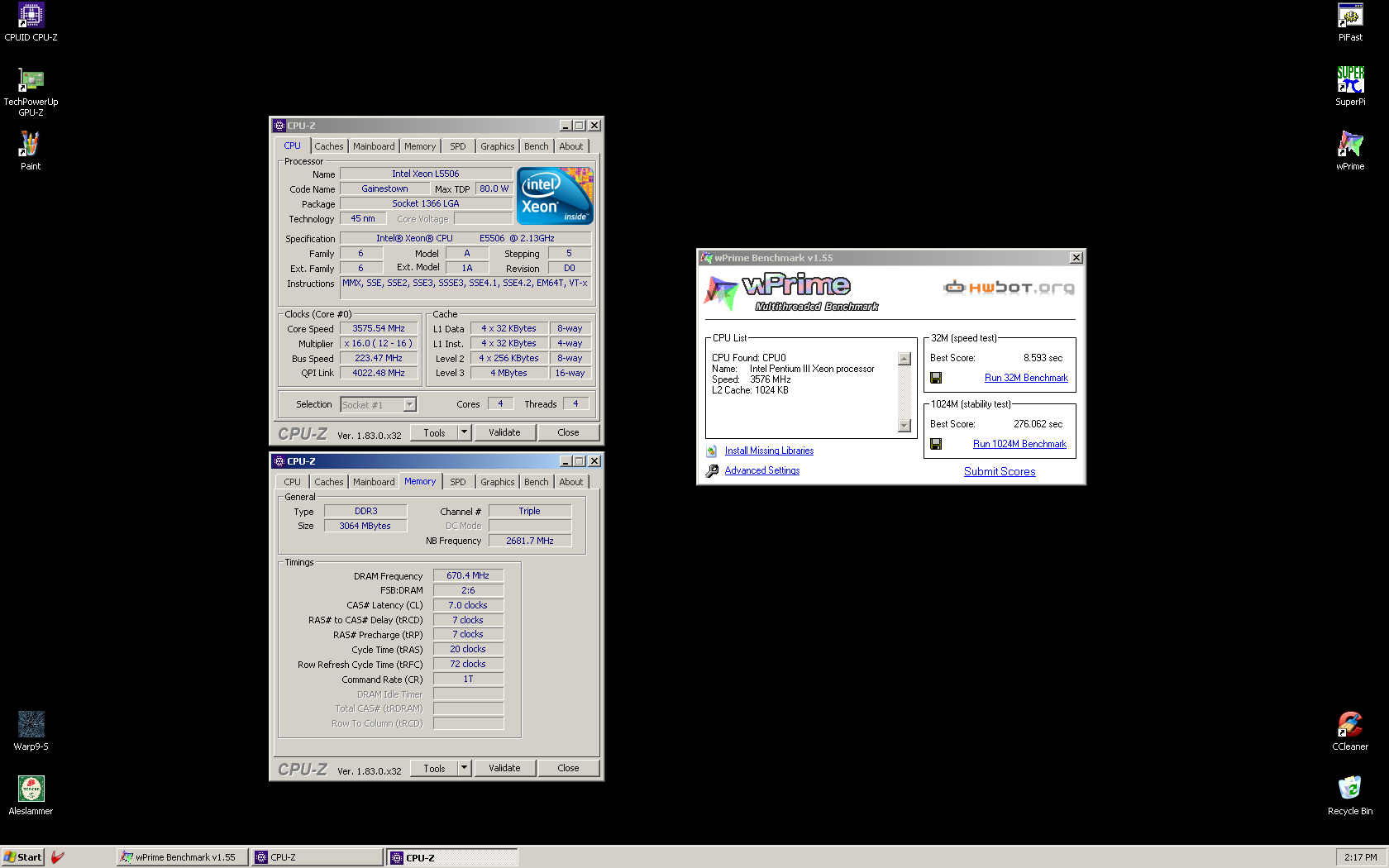Screen dimensions: 1389x868
Task: Run the 32M Benchmark
Action: [1026, 378]
